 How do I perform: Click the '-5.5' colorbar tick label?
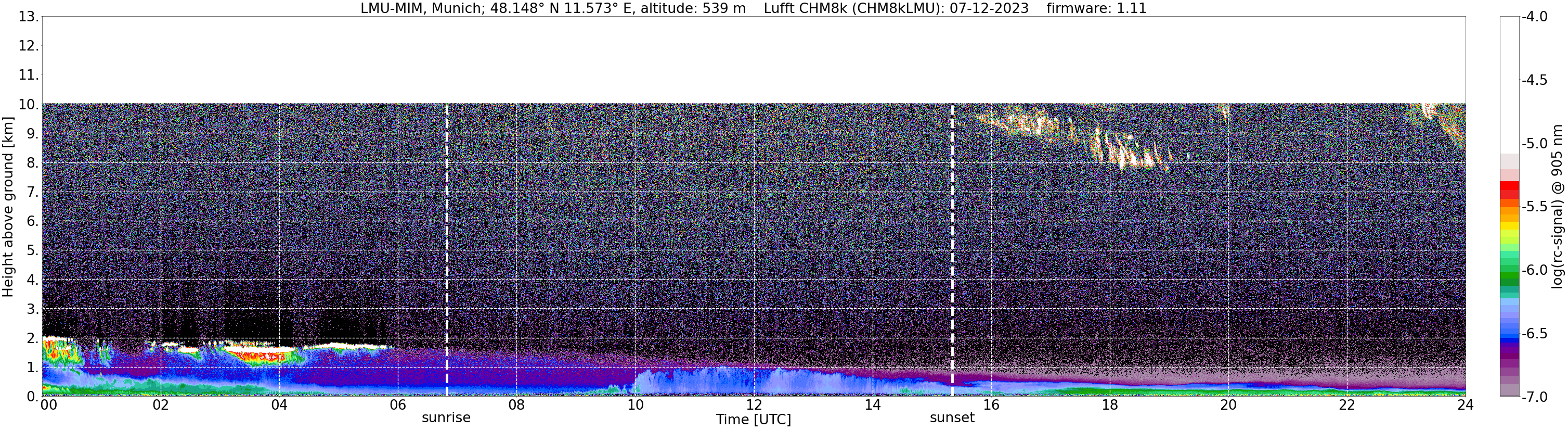[x=1535, y=207]
